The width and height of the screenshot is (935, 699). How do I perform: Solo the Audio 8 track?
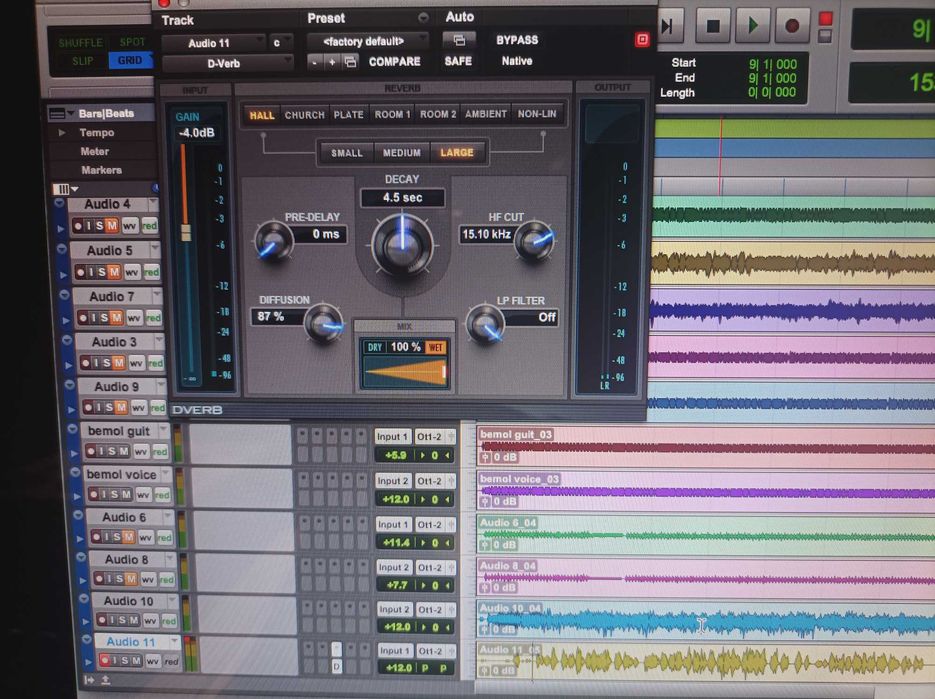(x=119, y=579)
